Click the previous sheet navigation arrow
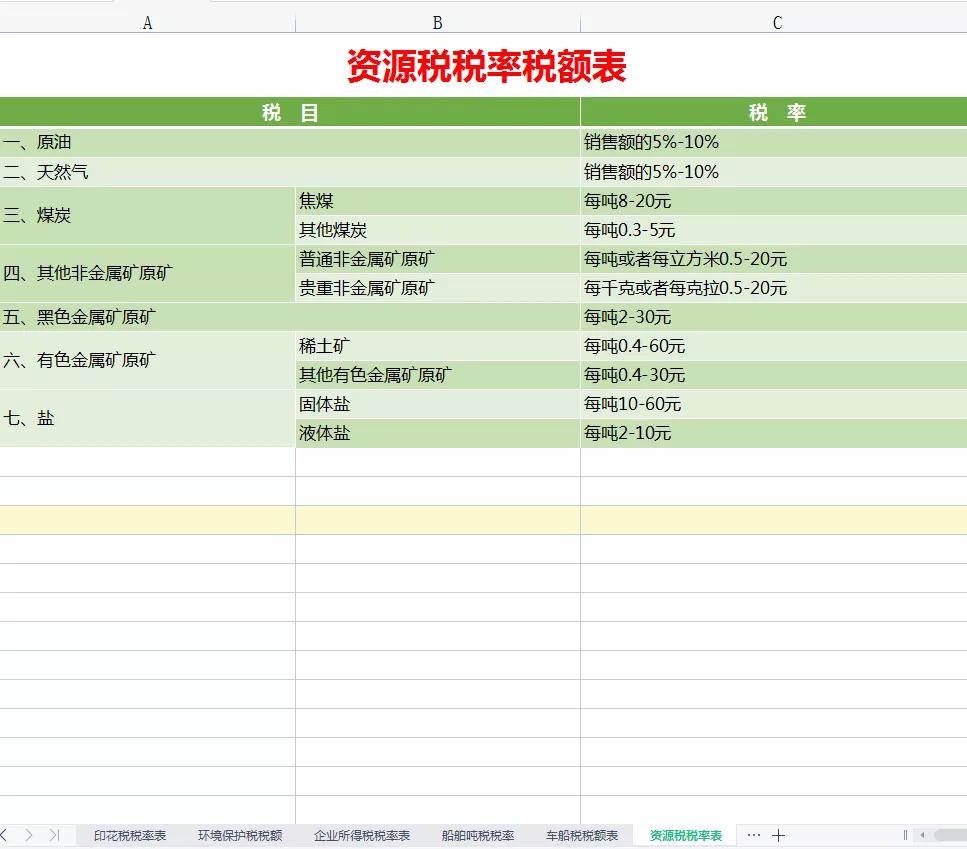 click(x=5, y=835)
